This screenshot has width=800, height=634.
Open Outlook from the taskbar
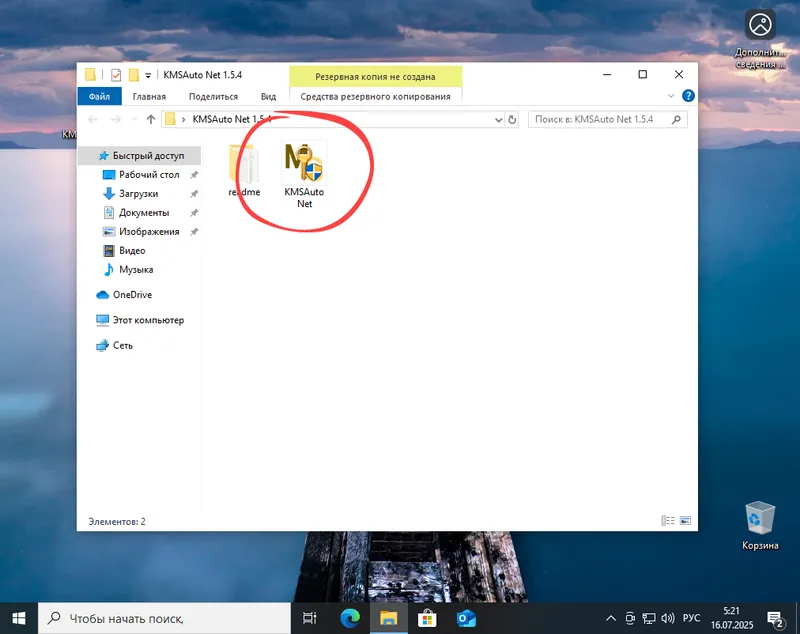click(x=466, y=617)
